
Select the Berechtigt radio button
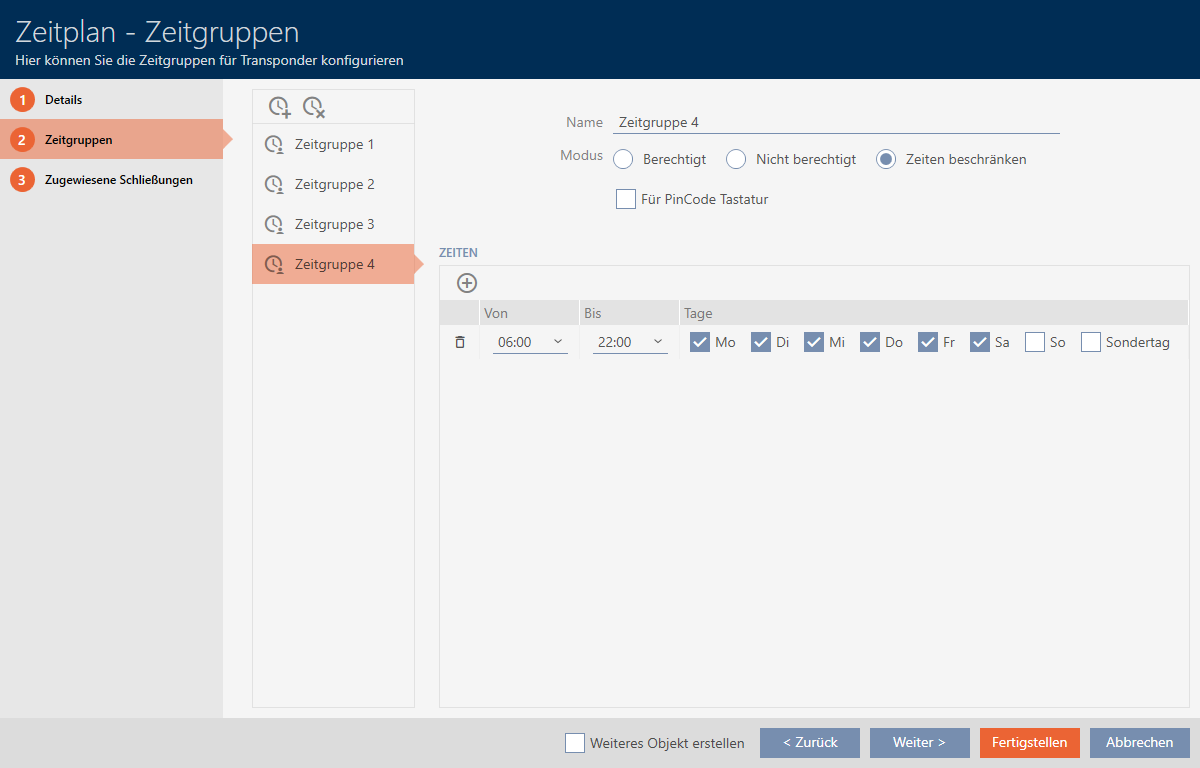coord(624,159)
